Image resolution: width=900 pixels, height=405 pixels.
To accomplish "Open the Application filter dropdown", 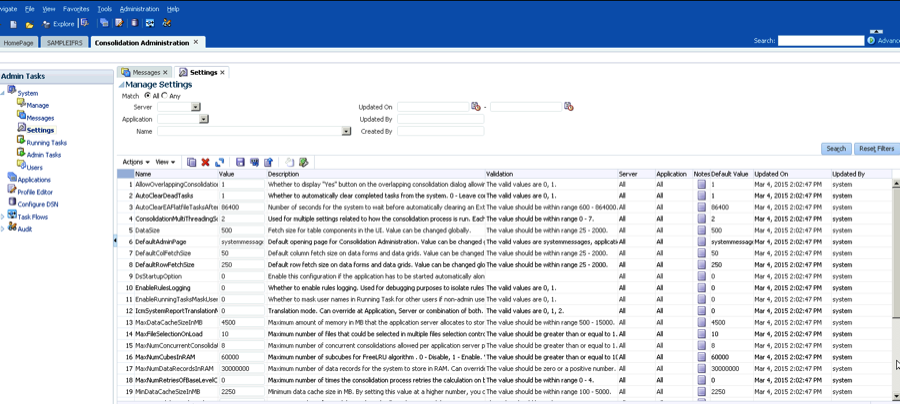I will (x=204, y=119).
